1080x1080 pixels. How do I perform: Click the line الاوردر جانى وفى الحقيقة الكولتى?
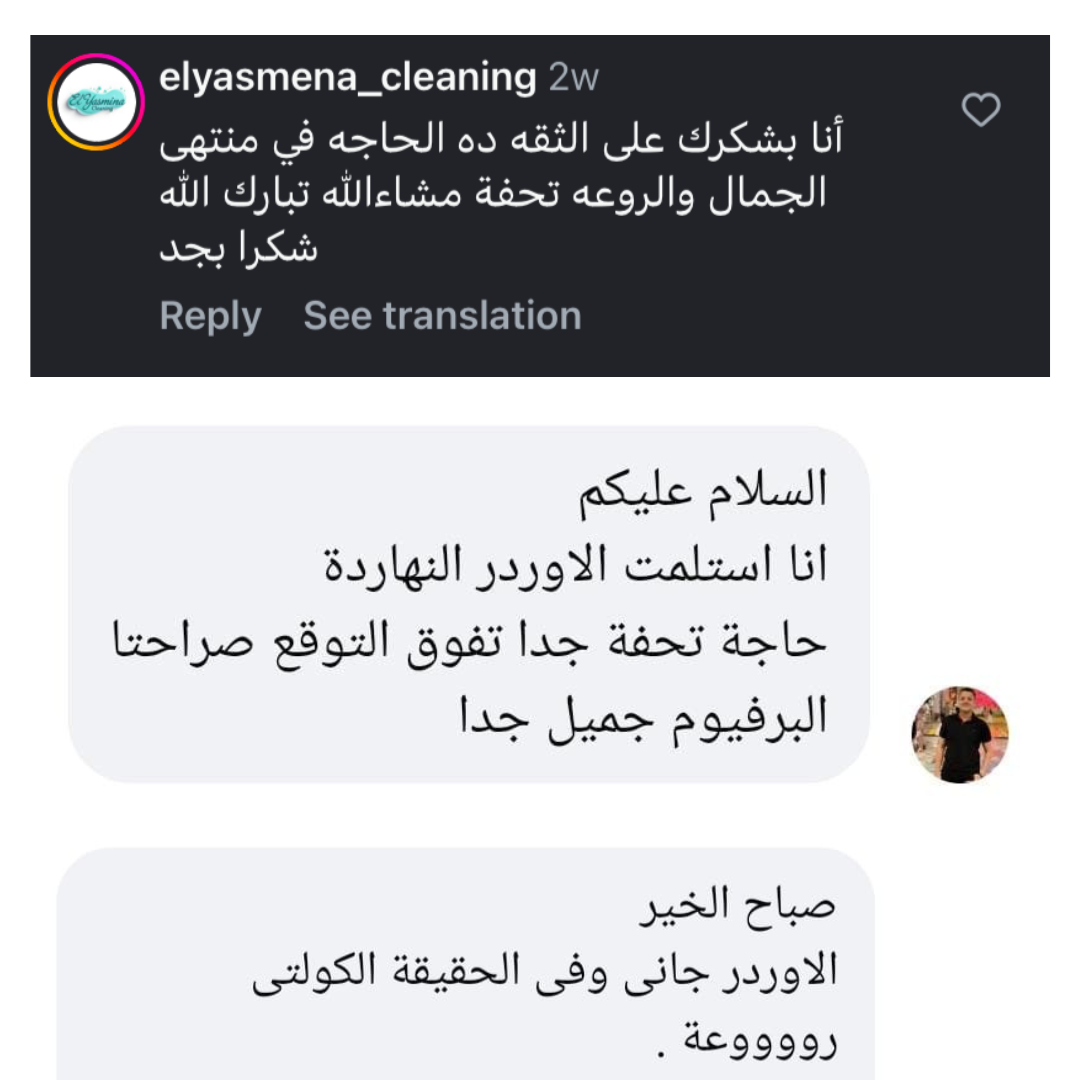[543, 973]
